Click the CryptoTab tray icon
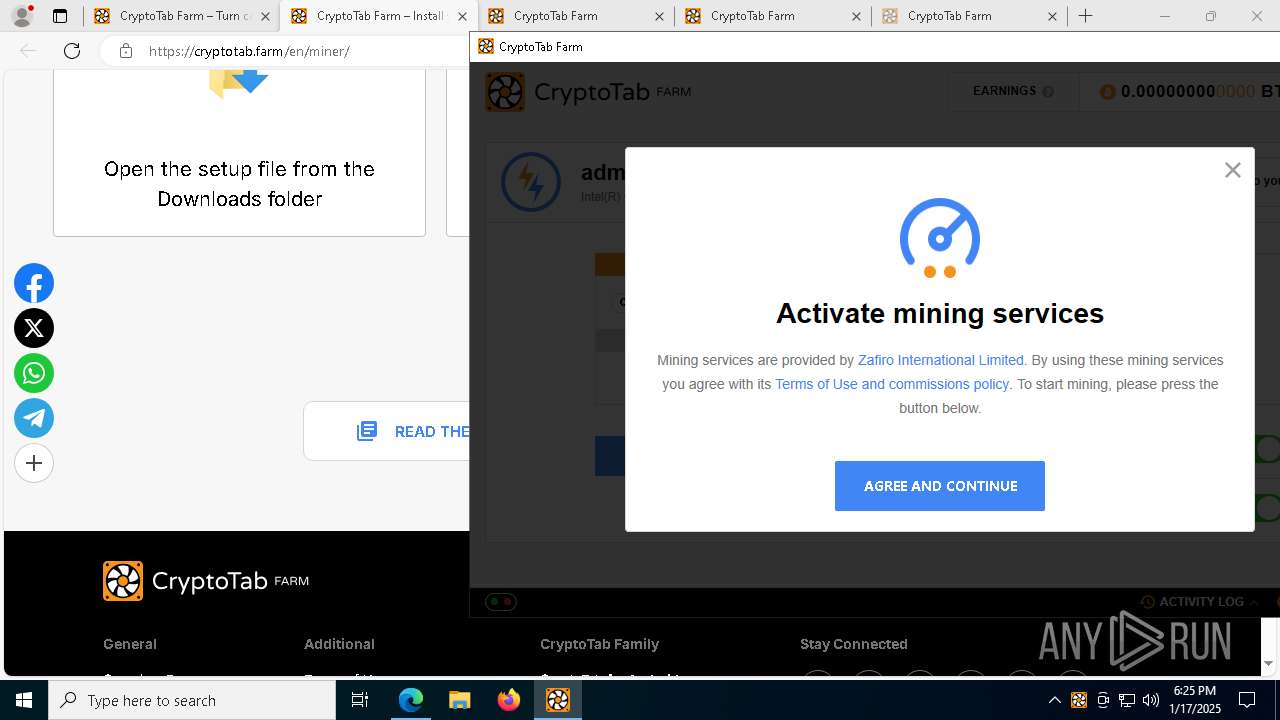Image resolution: width=1280 pixels, height=720 pixels. 1078,700
